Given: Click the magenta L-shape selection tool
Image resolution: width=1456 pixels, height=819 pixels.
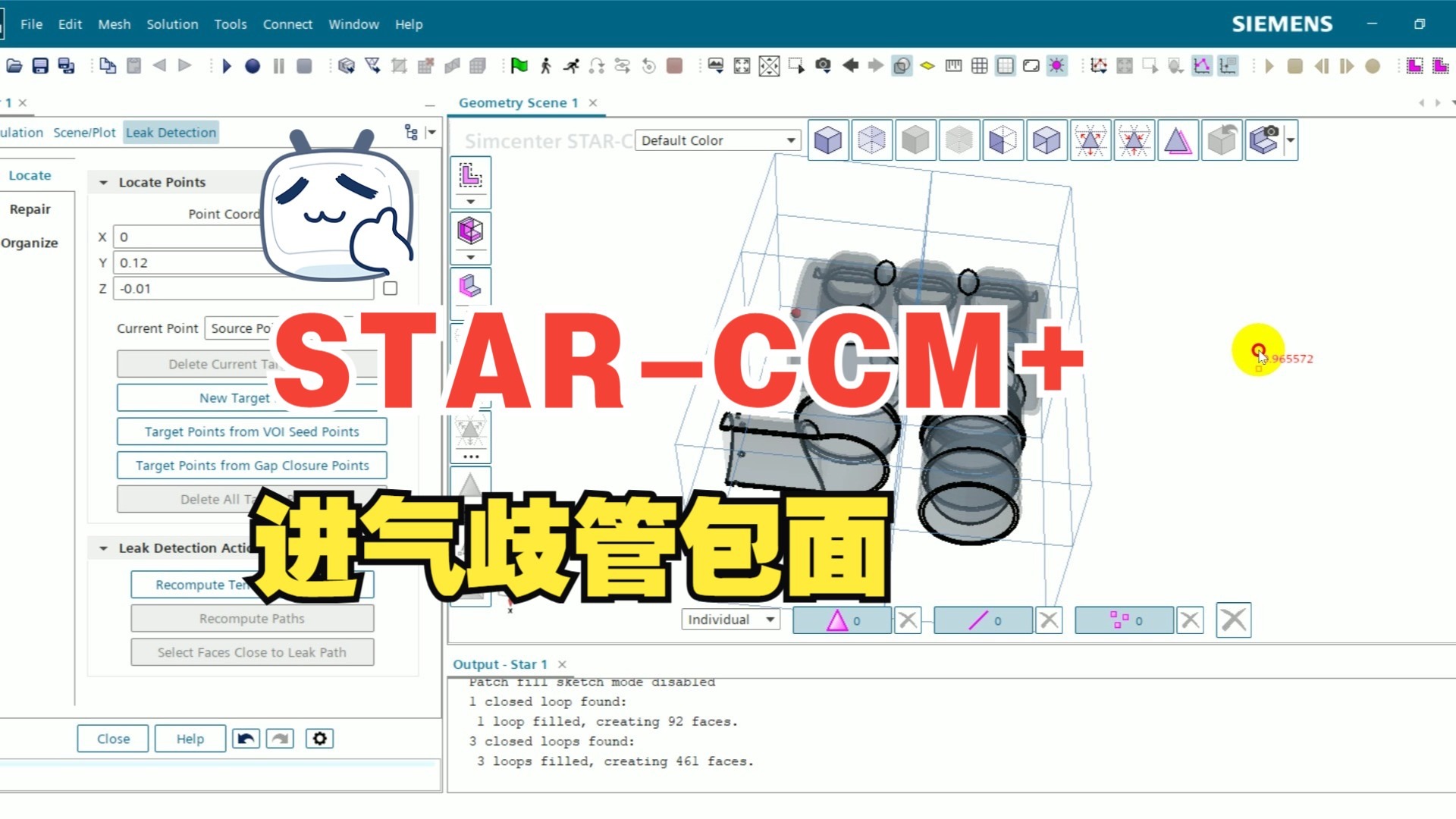Looking at the screenshot, I should point(470,176).
